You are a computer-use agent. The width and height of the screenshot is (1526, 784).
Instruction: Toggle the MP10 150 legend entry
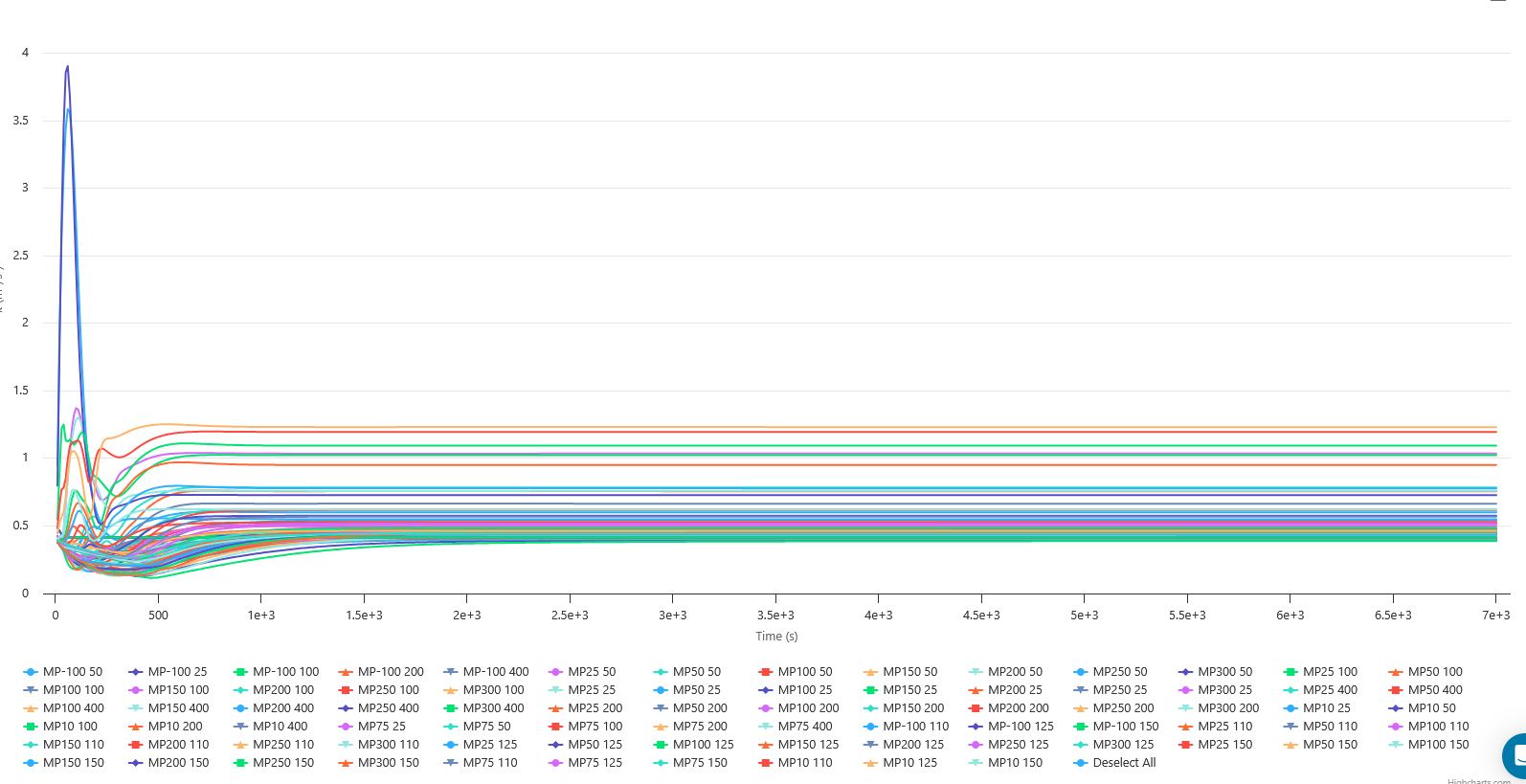1015,763
